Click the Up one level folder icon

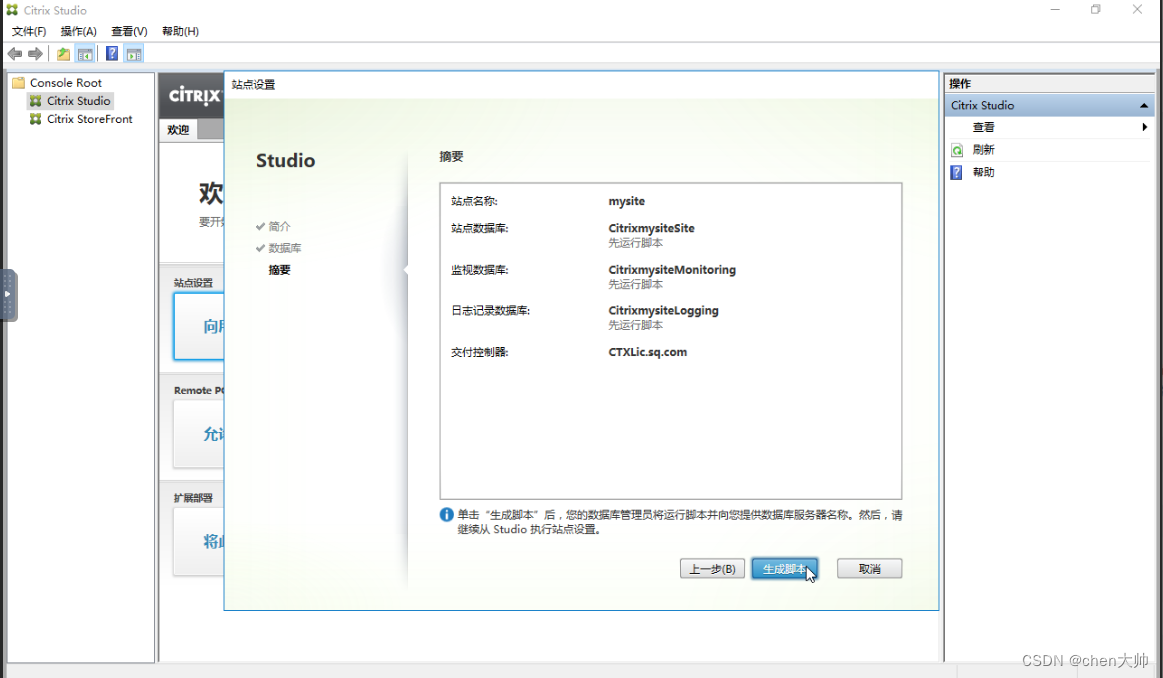64,53
